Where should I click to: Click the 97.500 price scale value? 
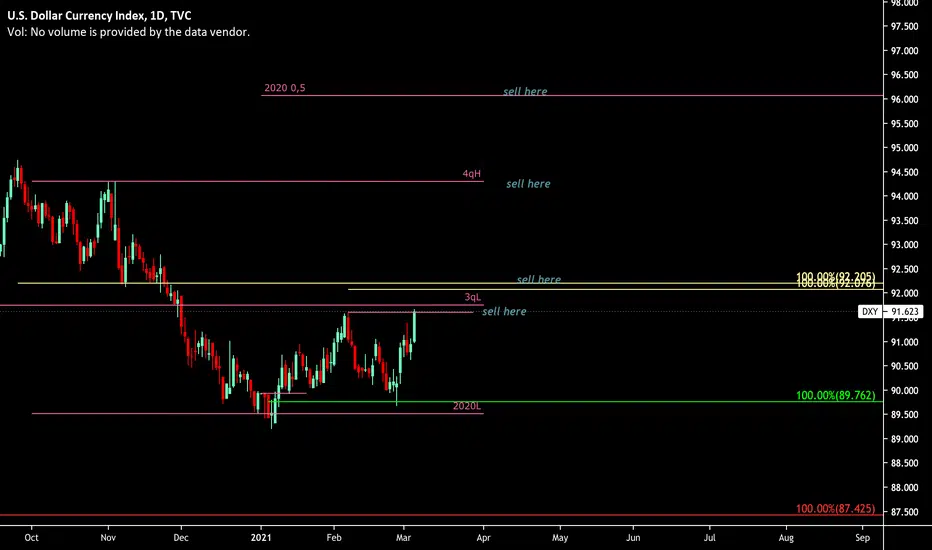point(904,27)
